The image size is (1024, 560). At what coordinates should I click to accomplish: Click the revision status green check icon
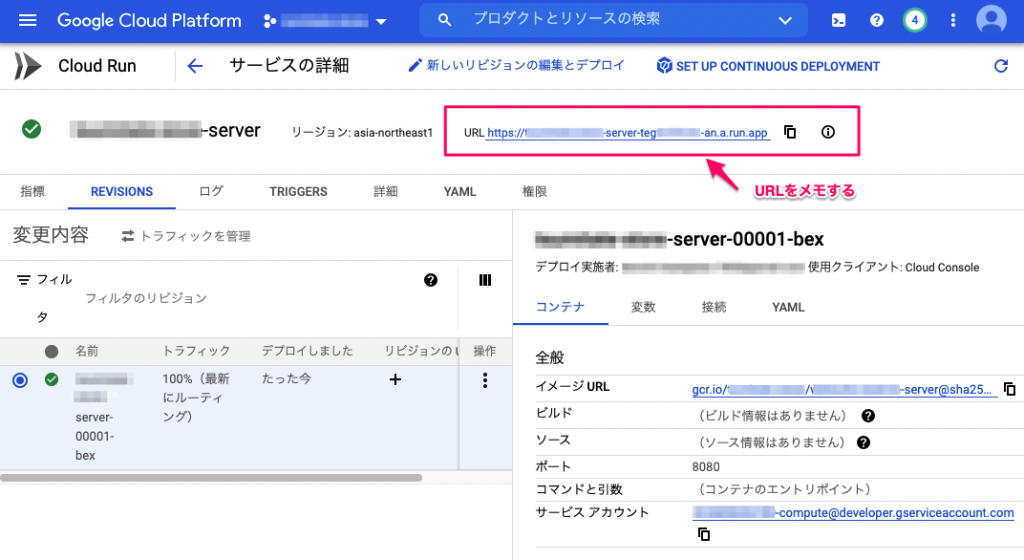tap(52, 379)
